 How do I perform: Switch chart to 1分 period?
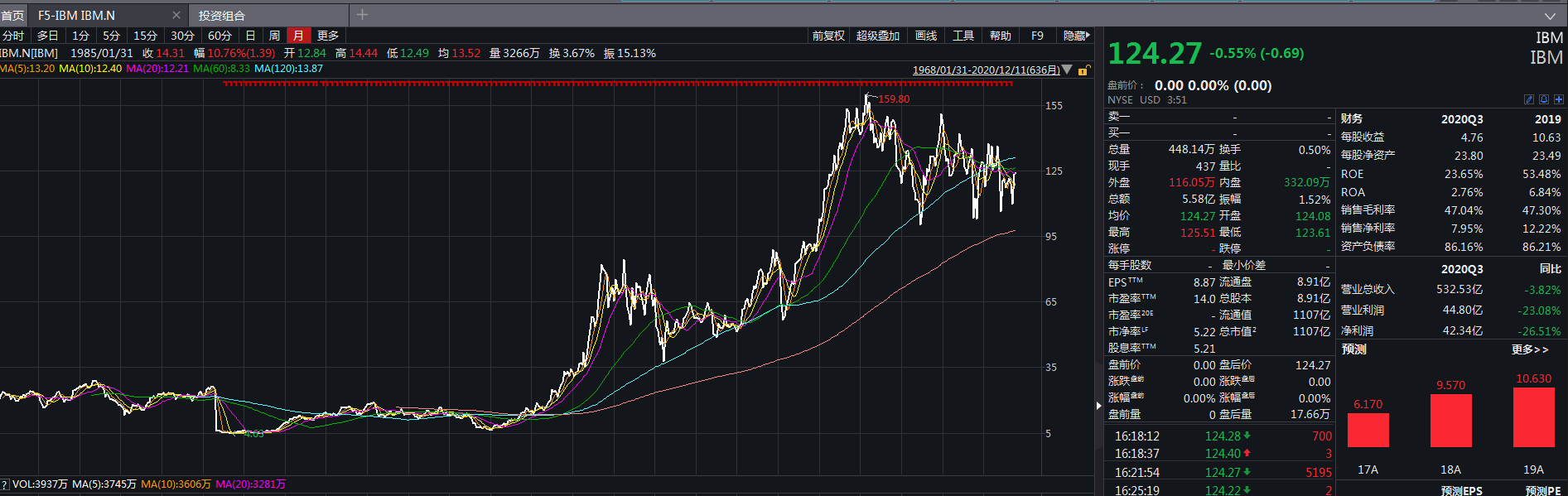pos(80,36)
